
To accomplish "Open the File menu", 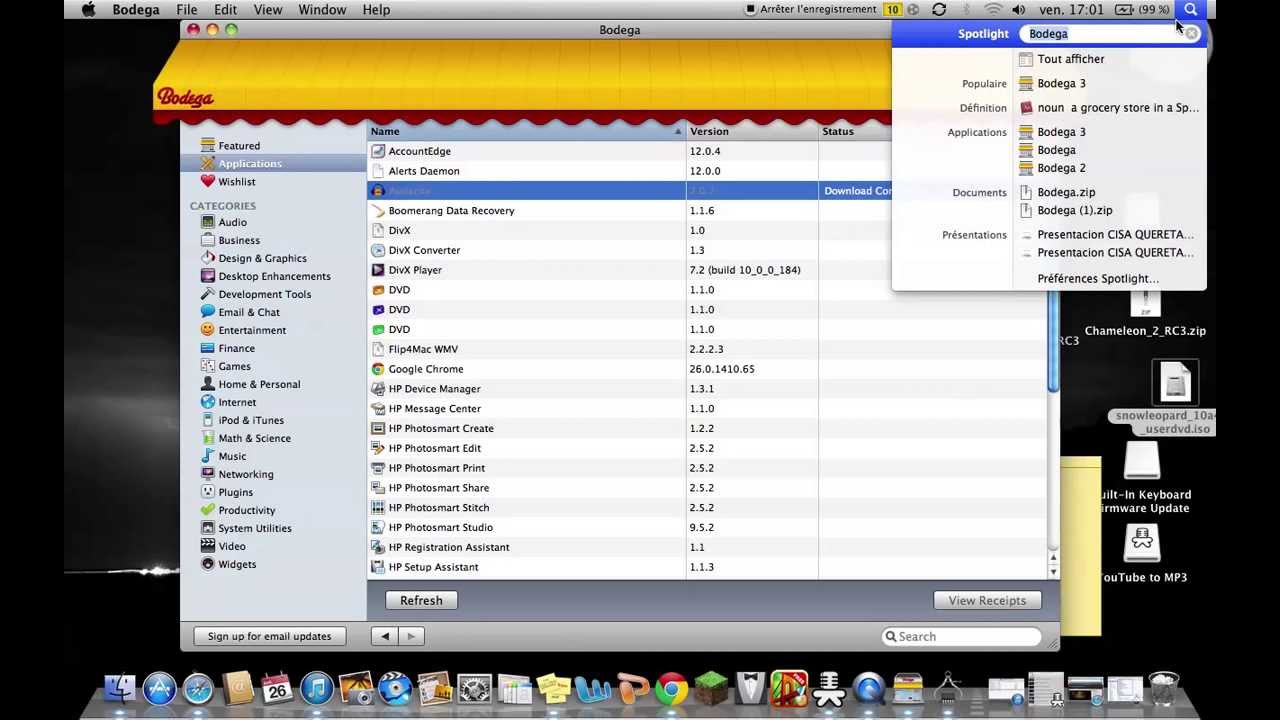I will (187, 10).
